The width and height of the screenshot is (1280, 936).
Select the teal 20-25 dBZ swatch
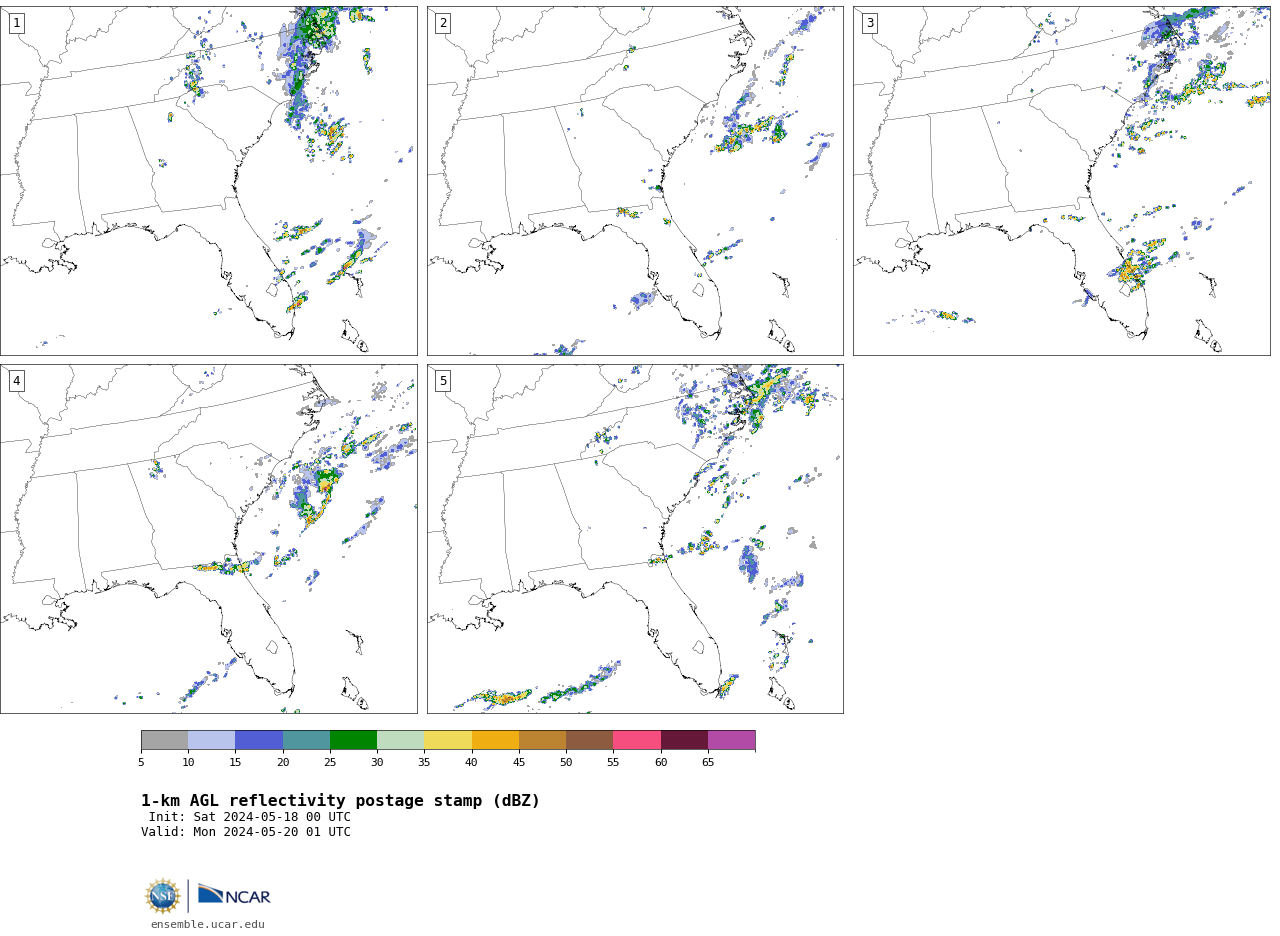coord(306,740)
